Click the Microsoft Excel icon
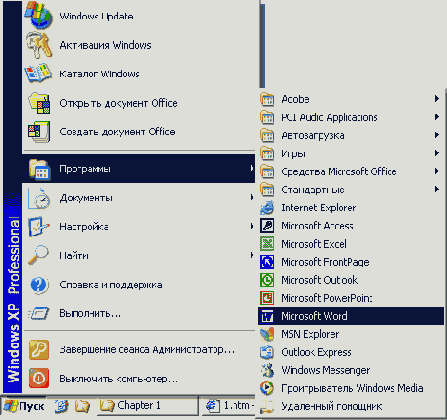 267,244
